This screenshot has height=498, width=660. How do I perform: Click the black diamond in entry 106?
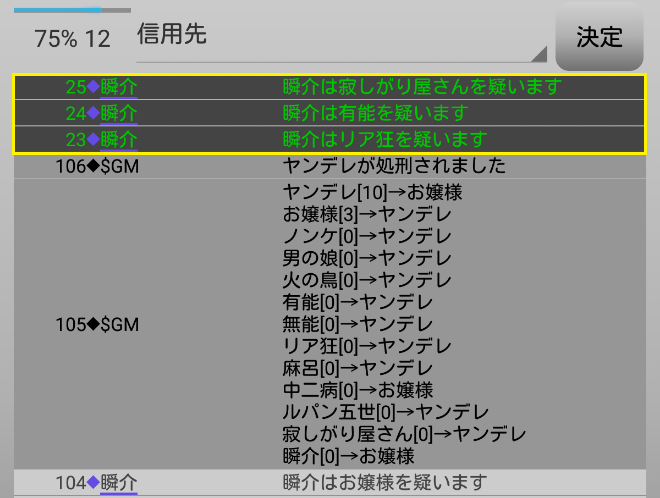tap(94, 166)
